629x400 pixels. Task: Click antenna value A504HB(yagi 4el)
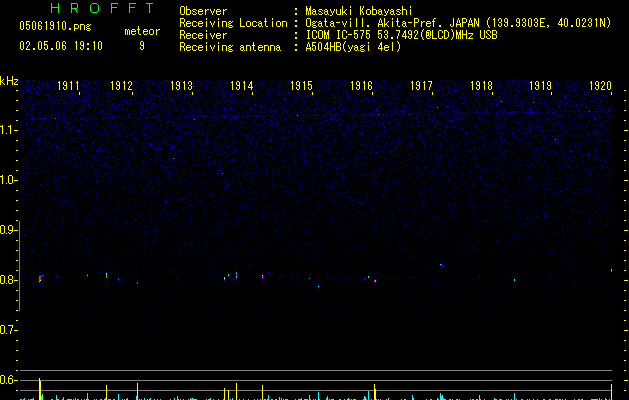point(353,47)
